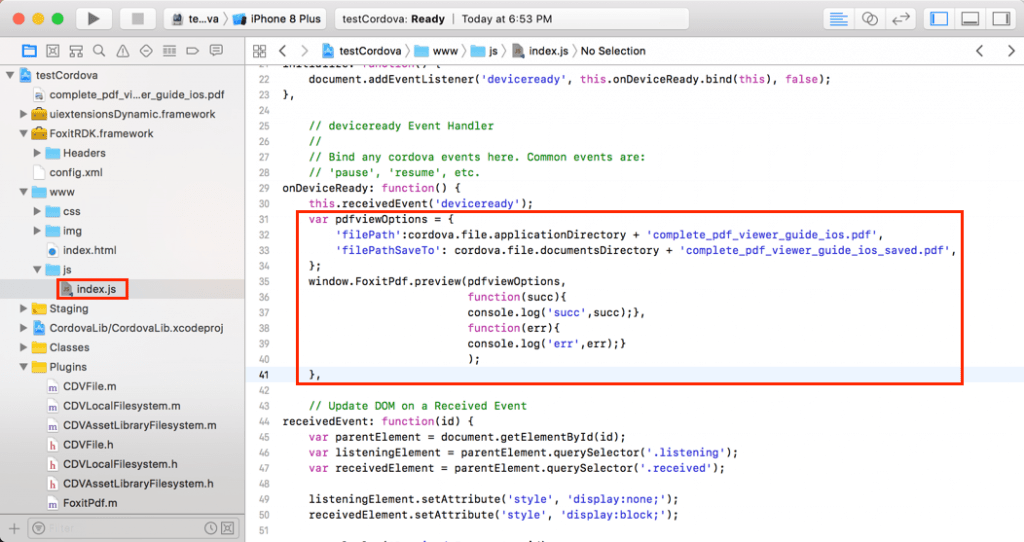
Task: Jump to next issue arrow
Action: click(x=1011, y=51)
